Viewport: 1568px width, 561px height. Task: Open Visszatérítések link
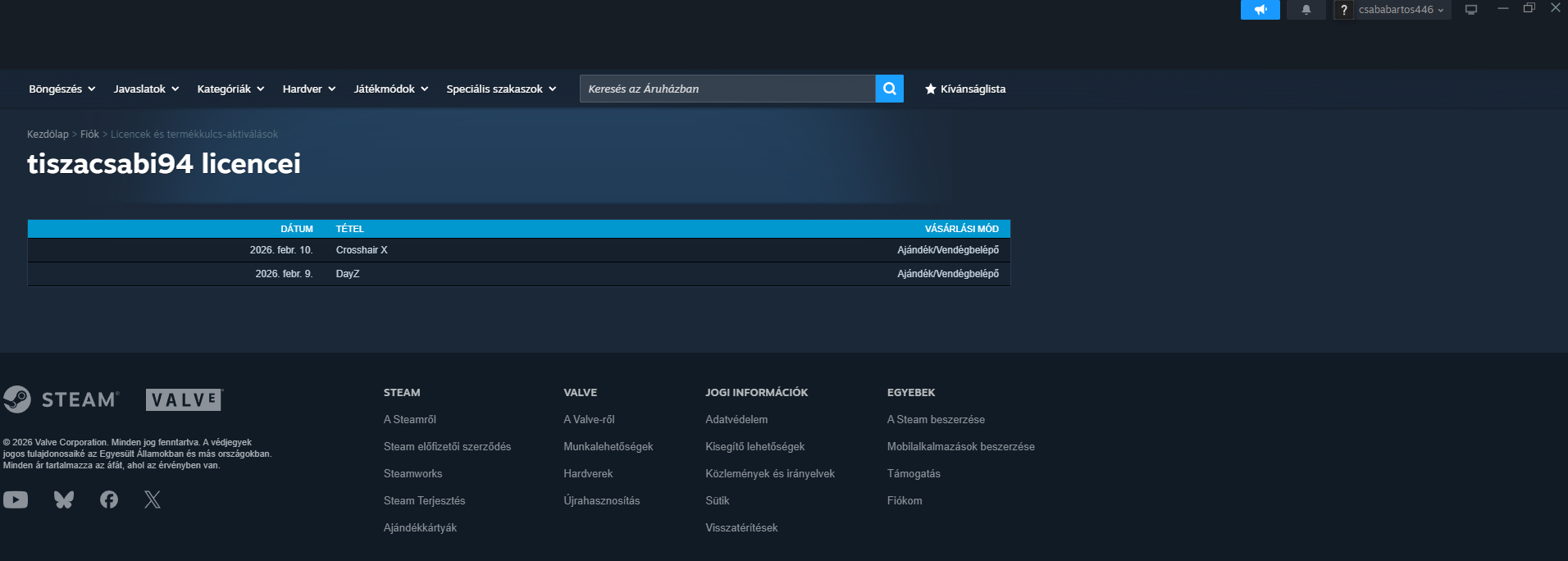pyautogui.click(x=741, y=527)
